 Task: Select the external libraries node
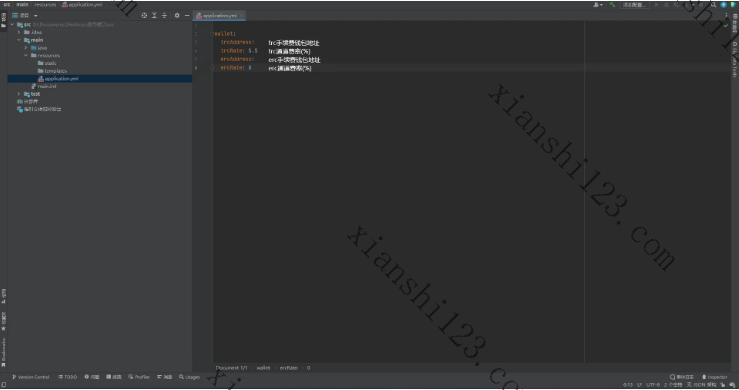[27, 101]
